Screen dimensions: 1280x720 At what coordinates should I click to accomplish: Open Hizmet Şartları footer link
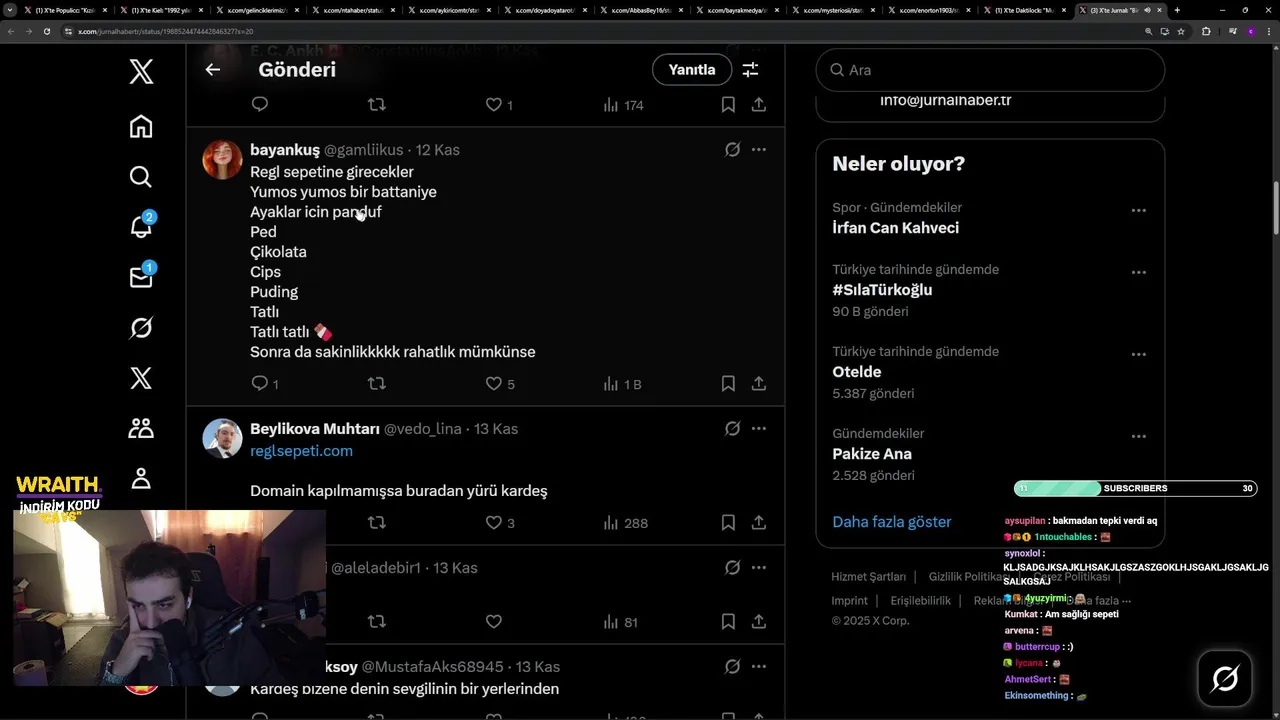tap(868, 577)
